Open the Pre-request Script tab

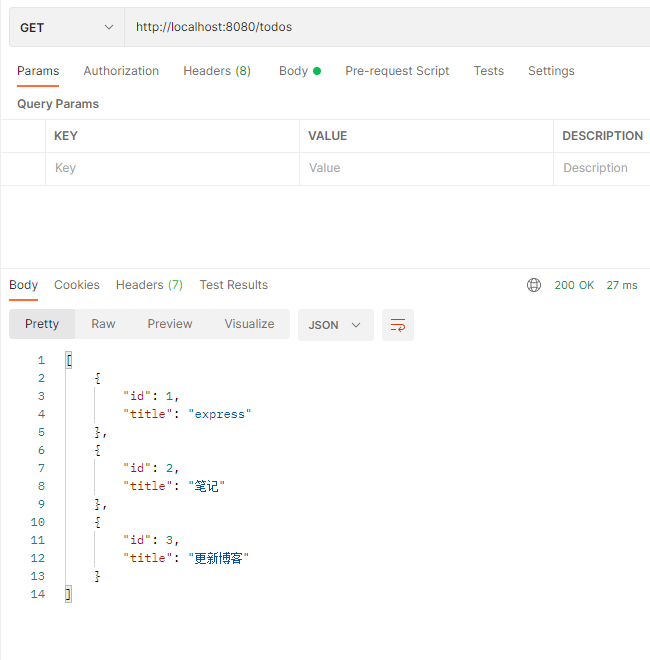click(x=397, y=71)
